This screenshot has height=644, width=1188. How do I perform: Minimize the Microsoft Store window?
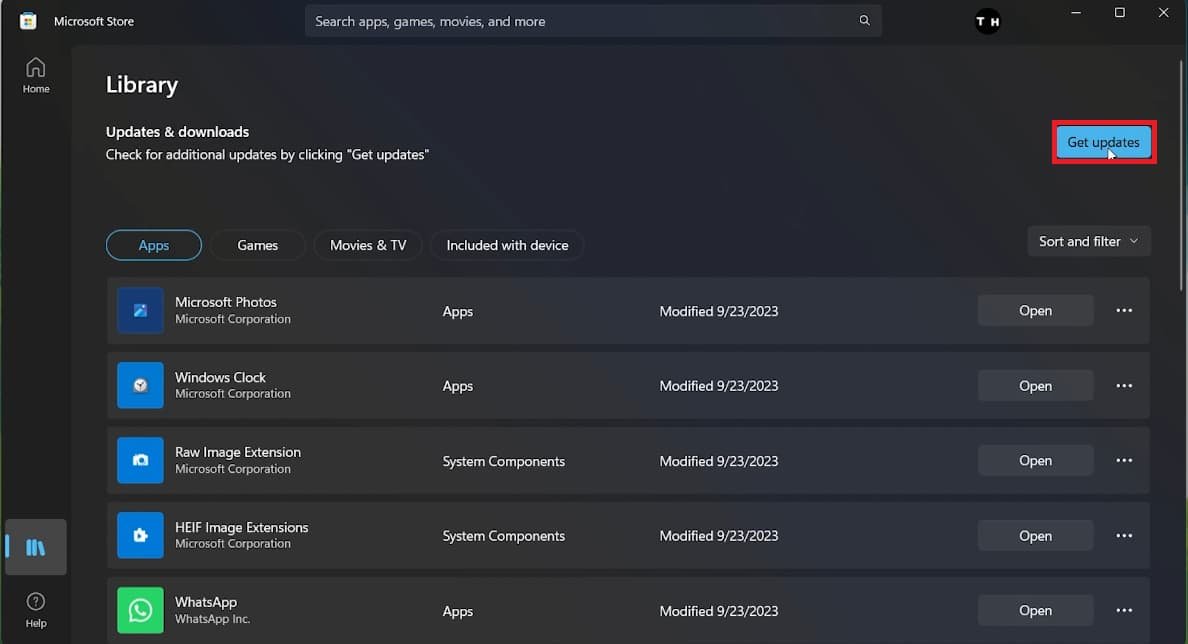(x=1076, y=13)
